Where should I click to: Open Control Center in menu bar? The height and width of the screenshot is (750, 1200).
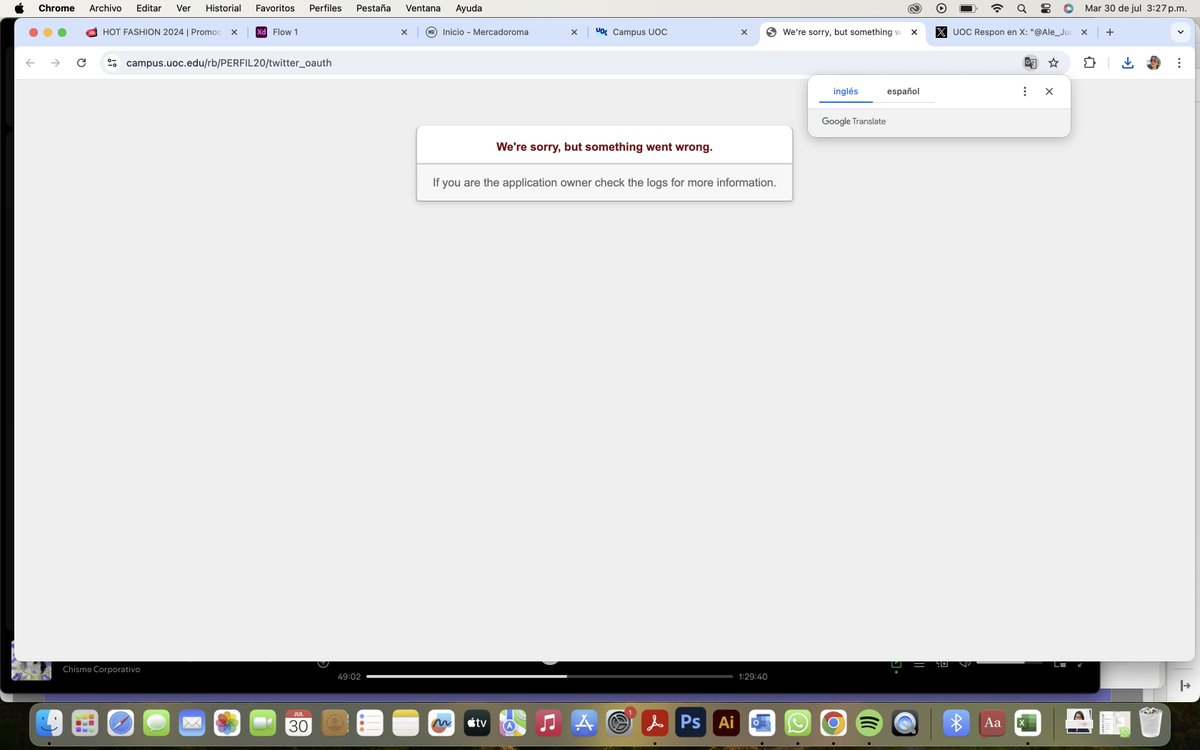point(1046,8)
